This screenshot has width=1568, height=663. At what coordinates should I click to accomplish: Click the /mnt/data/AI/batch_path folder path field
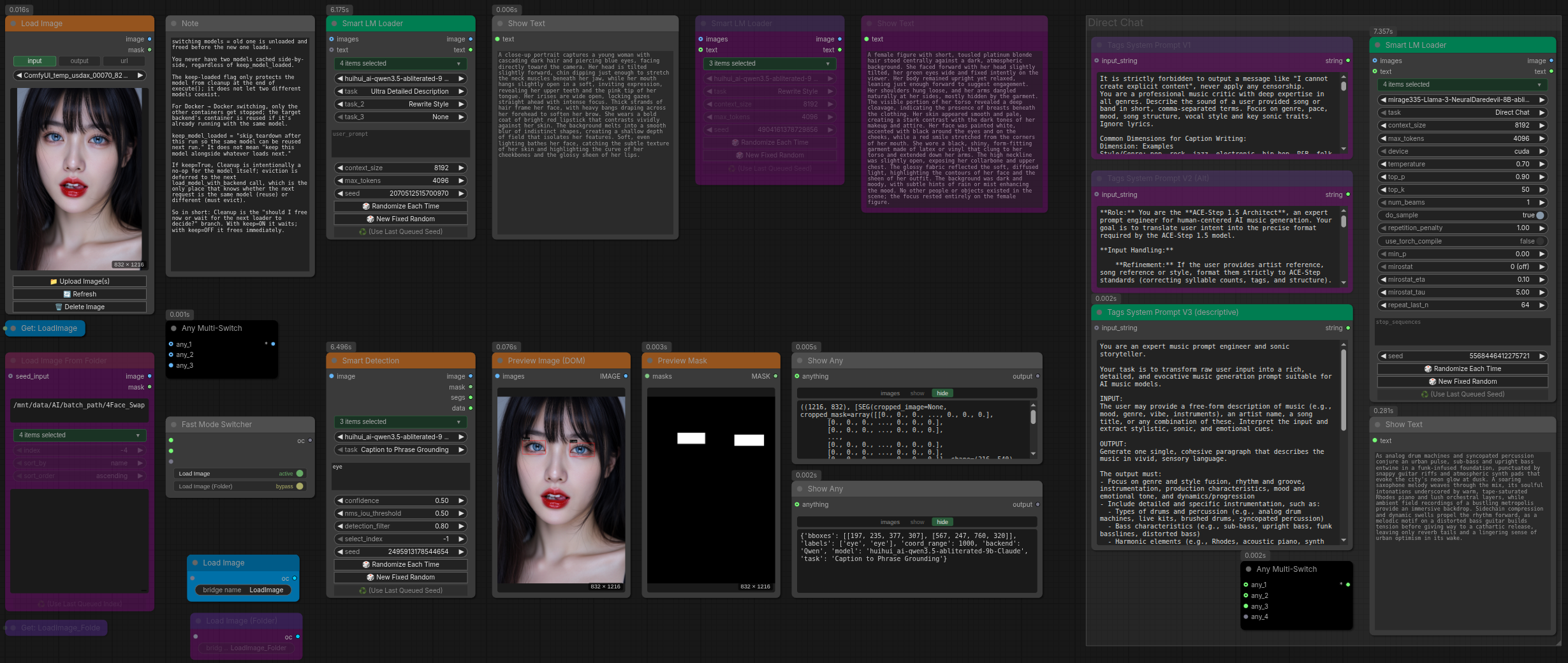coord(80,411)
